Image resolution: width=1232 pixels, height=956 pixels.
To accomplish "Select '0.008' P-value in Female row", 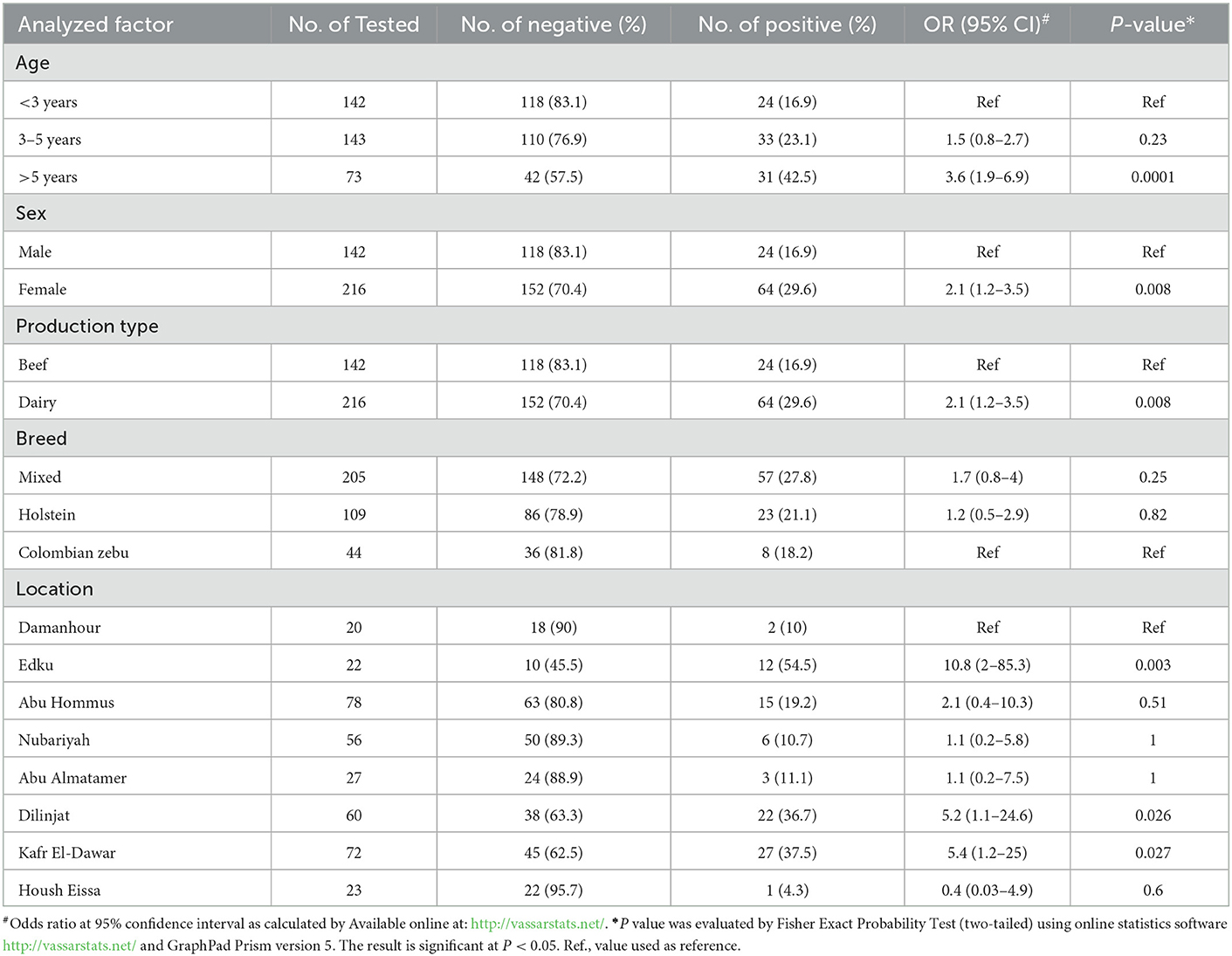I will click(x=1153, y=290).
